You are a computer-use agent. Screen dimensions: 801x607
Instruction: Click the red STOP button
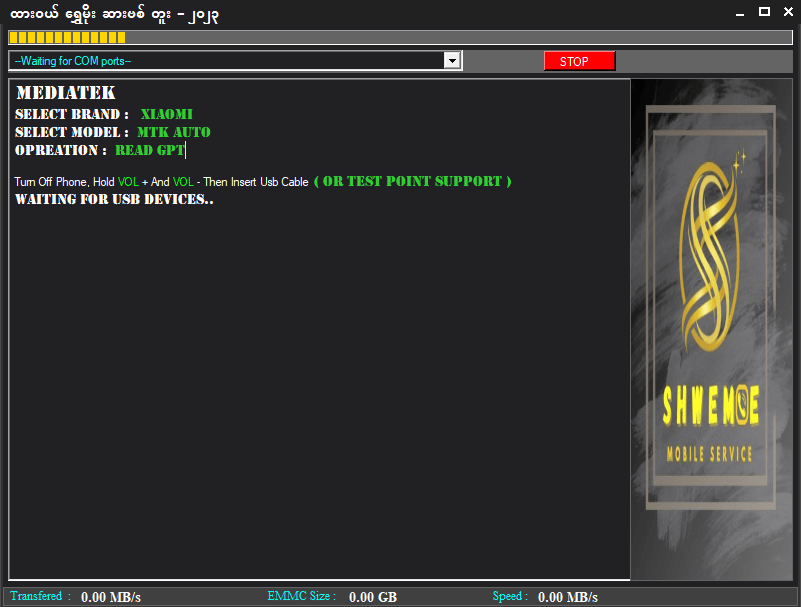(579, 61)
